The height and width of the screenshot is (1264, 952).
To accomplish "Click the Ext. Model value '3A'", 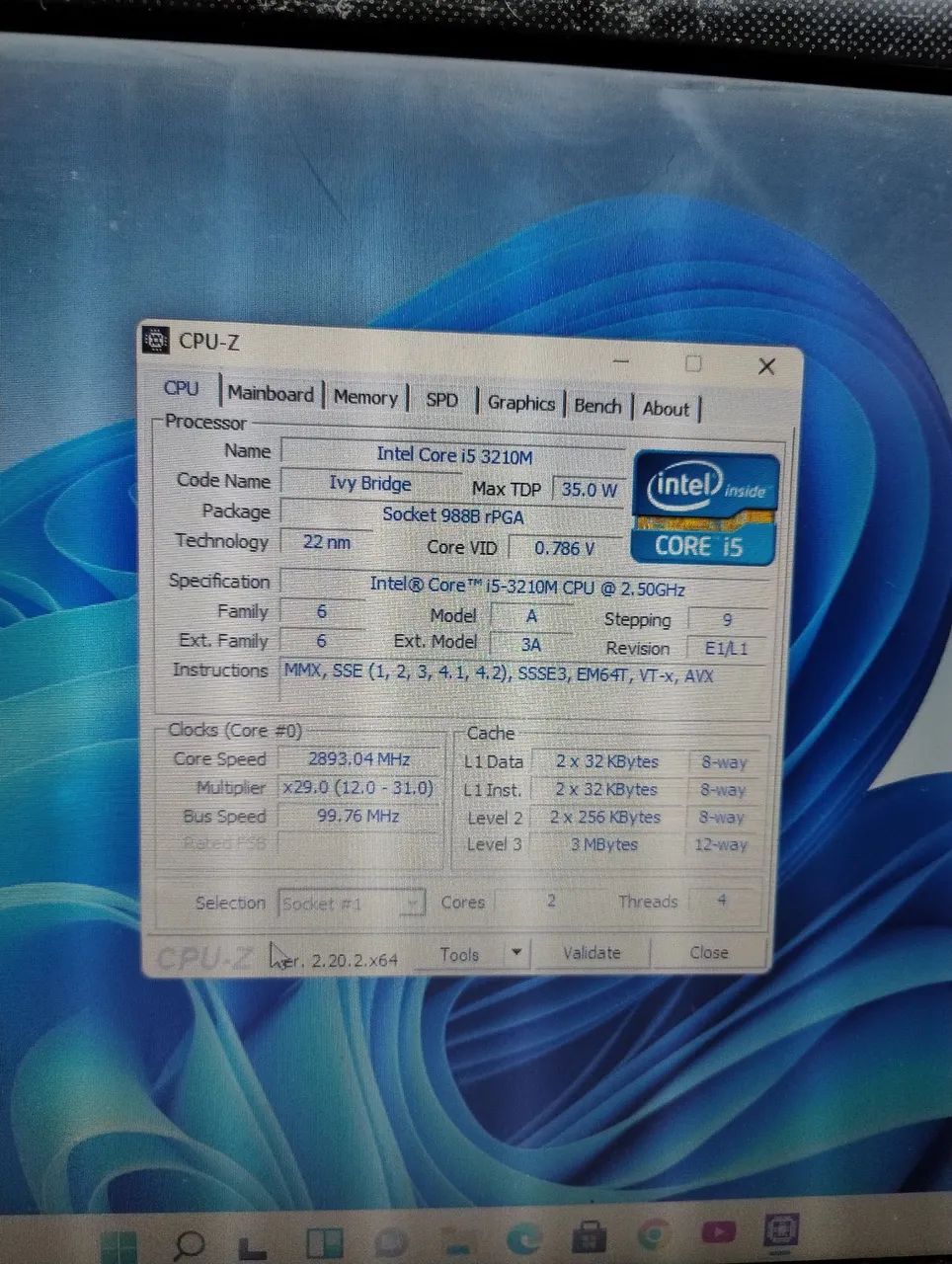I will 530,645.
